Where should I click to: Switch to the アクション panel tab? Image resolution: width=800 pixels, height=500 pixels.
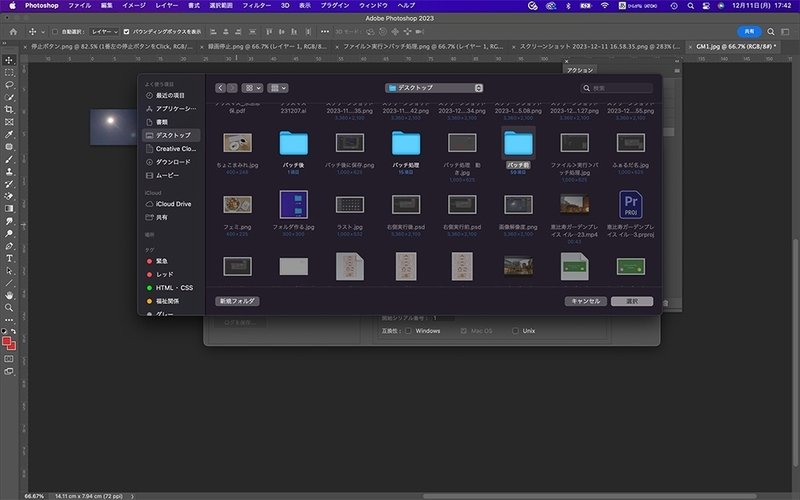(x=580, y=70)
